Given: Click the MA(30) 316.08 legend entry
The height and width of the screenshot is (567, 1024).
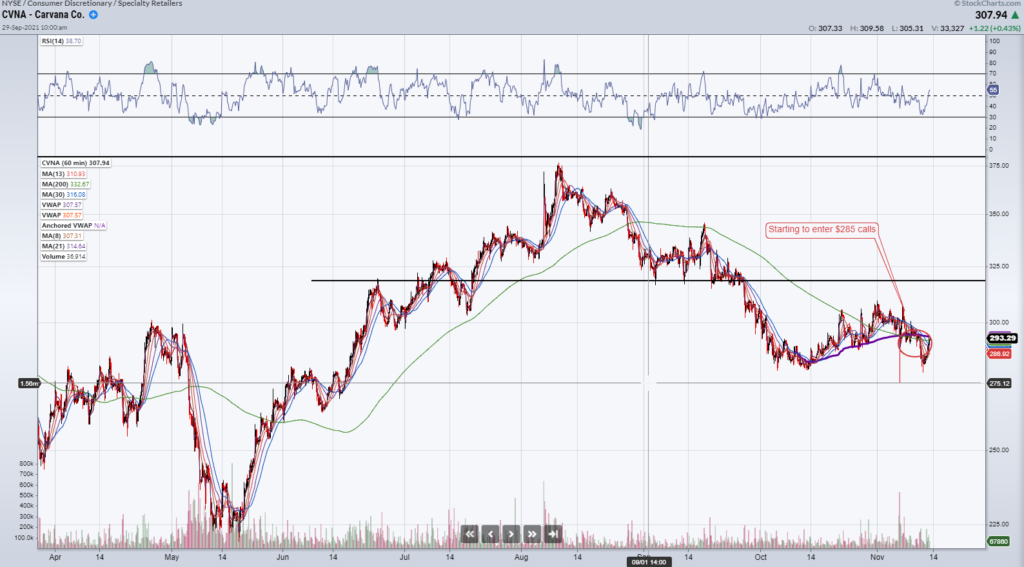Looking at the screenshot, I should pyautogui.click(x=63, y=195).
